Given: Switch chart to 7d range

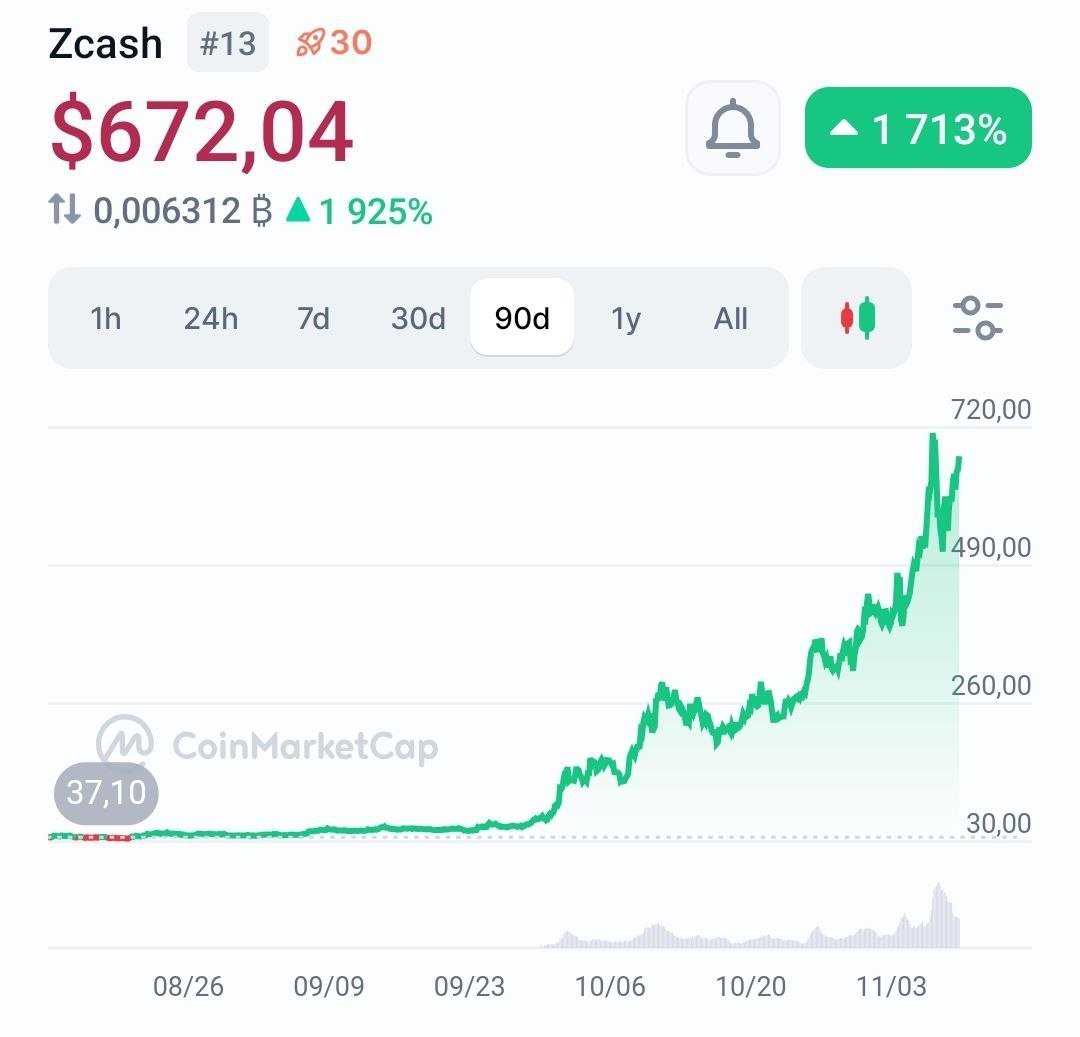Looking at the screenshot, I should 313,318.
